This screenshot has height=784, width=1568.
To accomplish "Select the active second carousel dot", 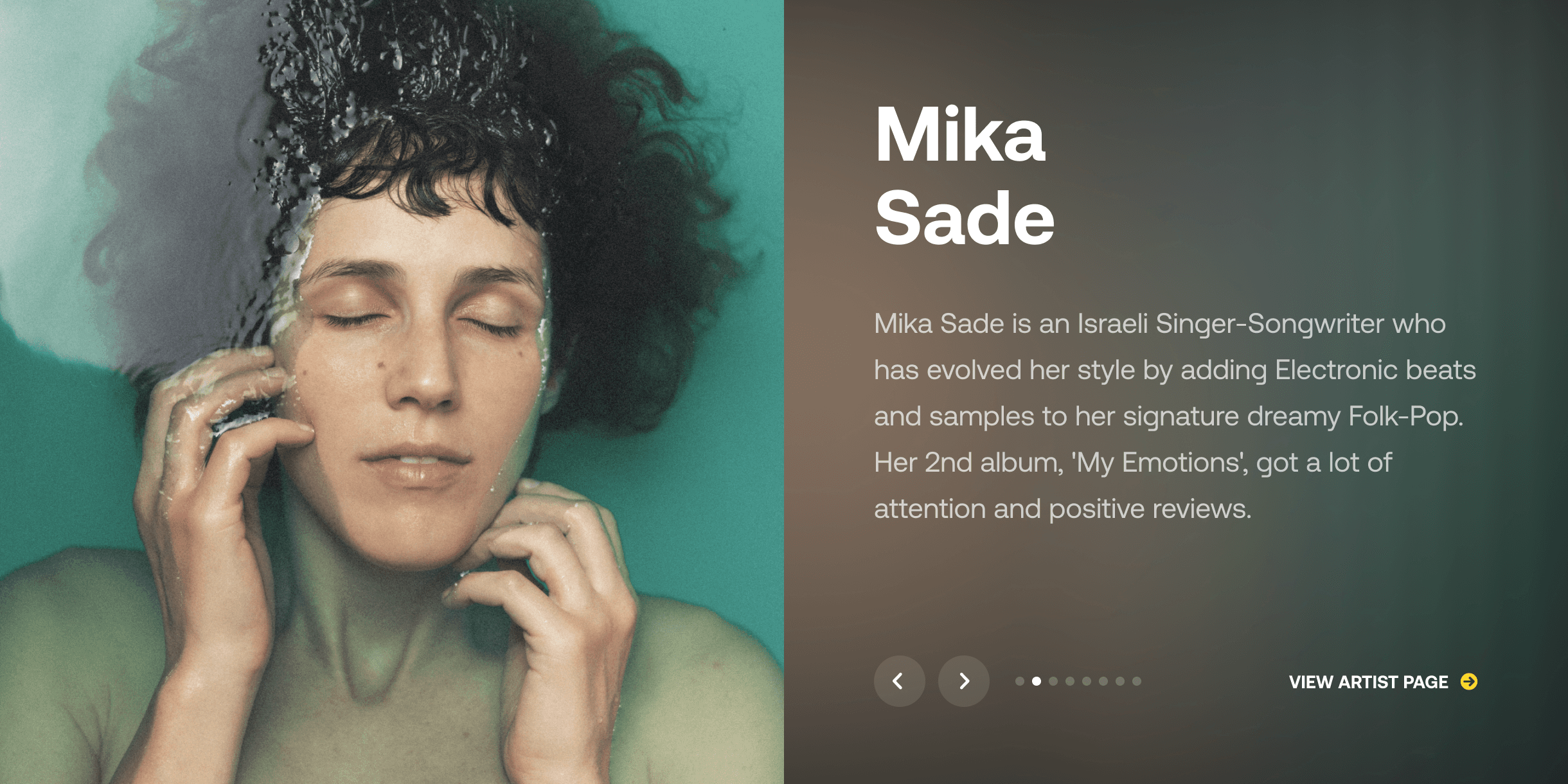I will click(x=1037, y=681).
